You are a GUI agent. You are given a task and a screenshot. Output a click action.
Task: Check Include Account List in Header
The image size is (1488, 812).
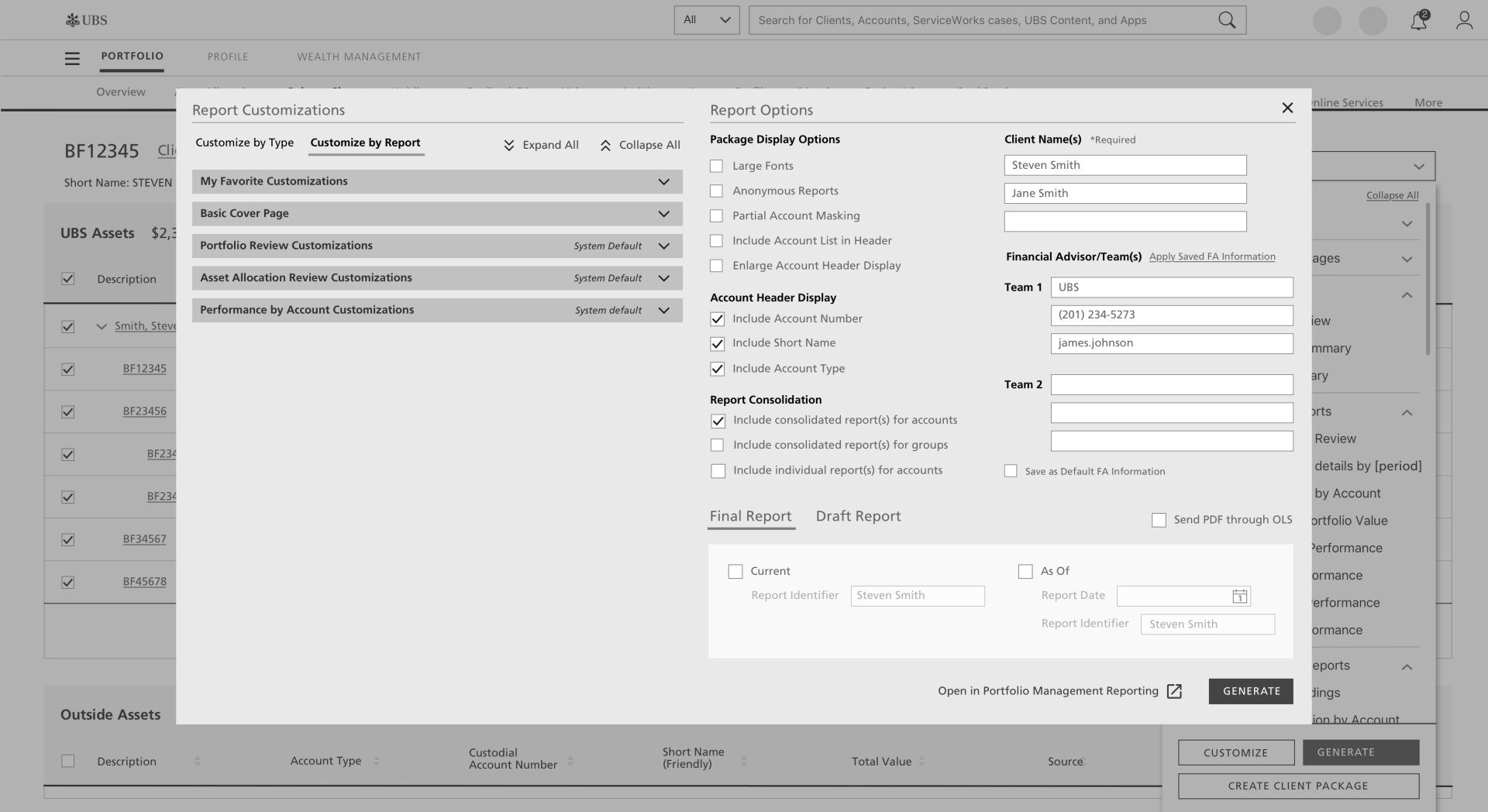pyautogui.click(x=716, y=240)
